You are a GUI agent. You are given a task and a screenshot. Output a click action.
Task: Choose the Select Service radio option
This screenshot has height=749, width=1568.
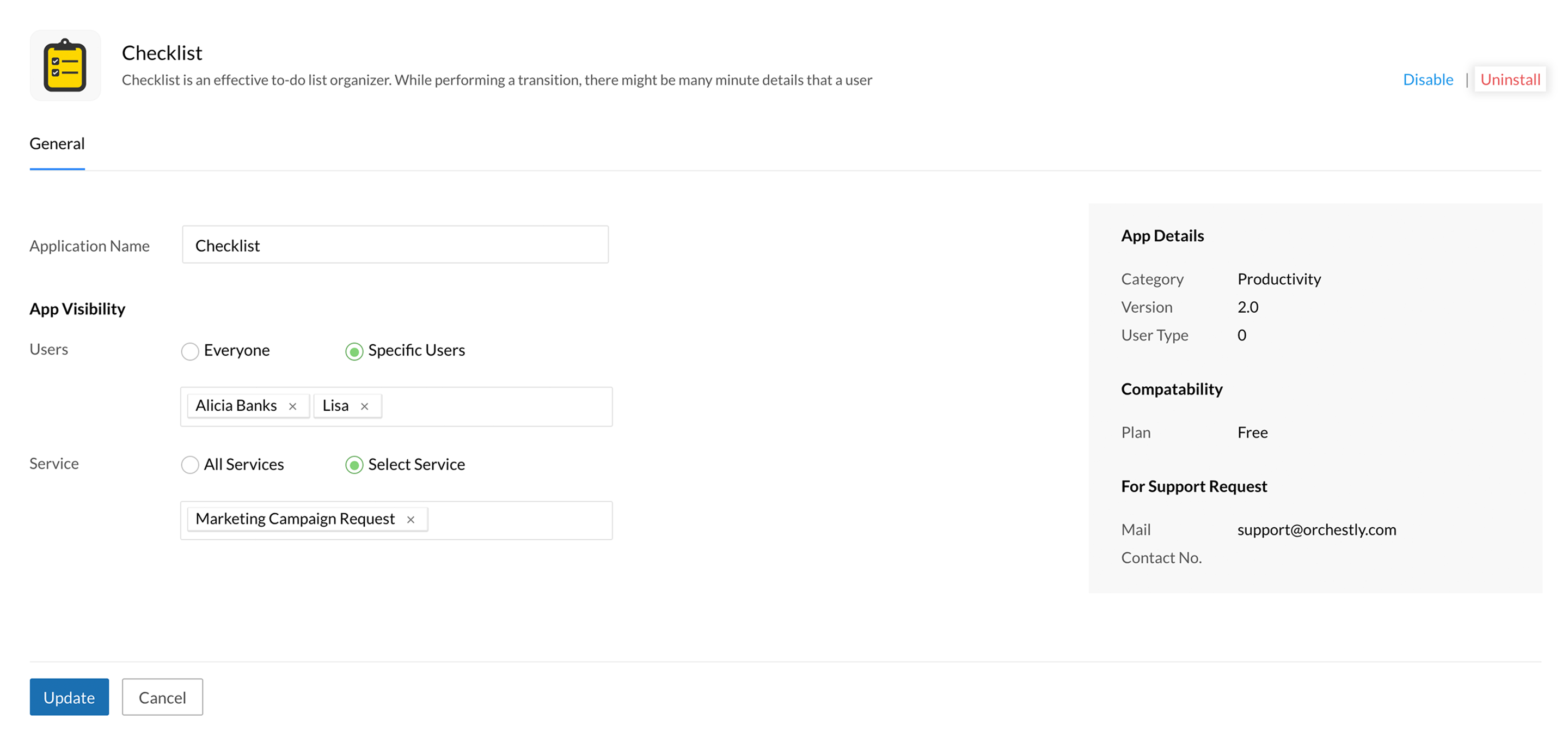click(x=354, y=465)
